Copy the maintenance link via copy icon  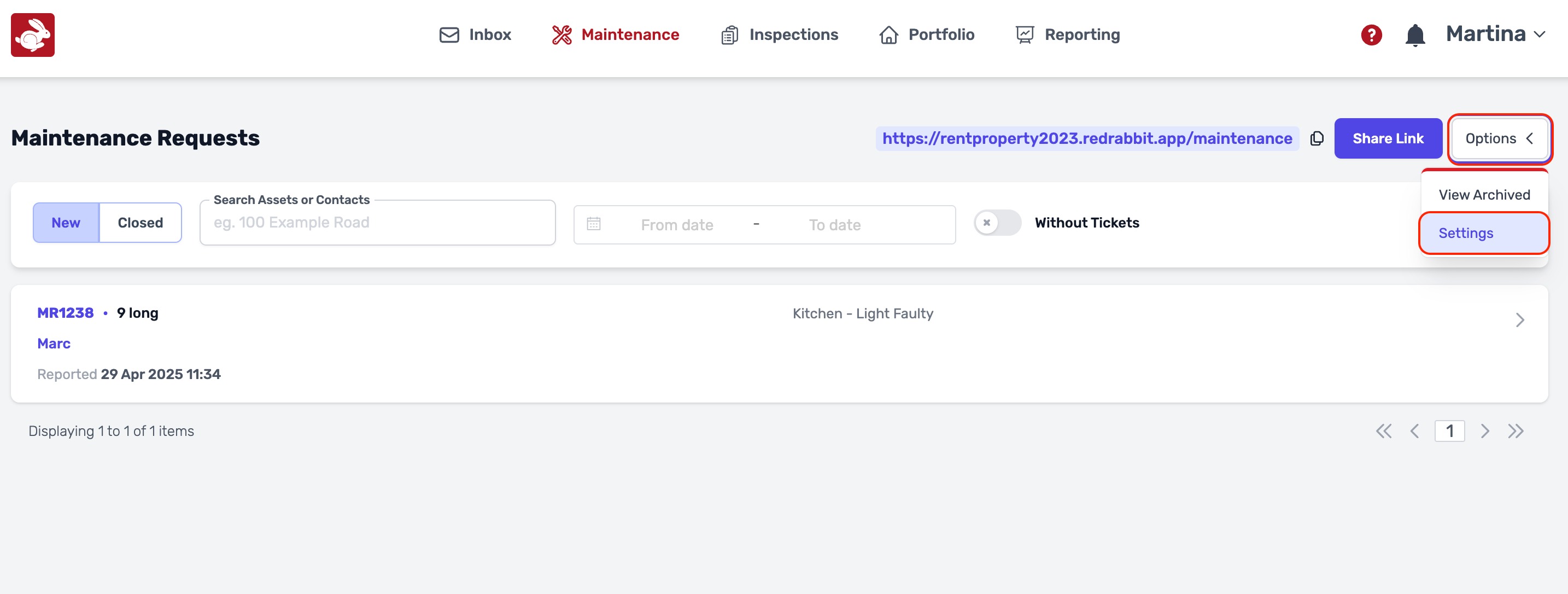coord(1317,139)
